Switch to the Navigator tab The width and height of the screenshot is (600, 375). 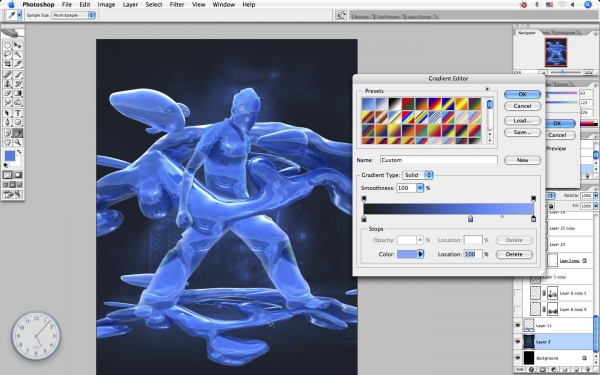pos(527,33)
